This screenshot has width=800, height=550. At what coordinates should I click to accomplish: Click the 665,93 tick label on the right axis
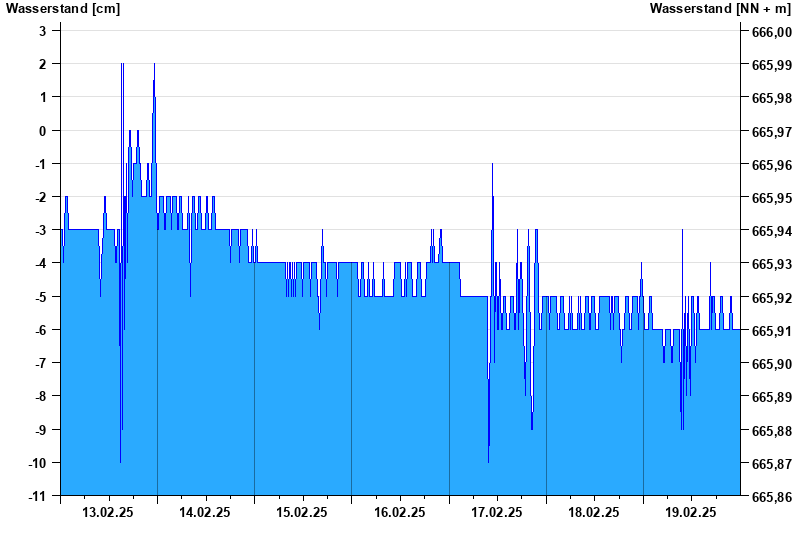click(770, 264)
